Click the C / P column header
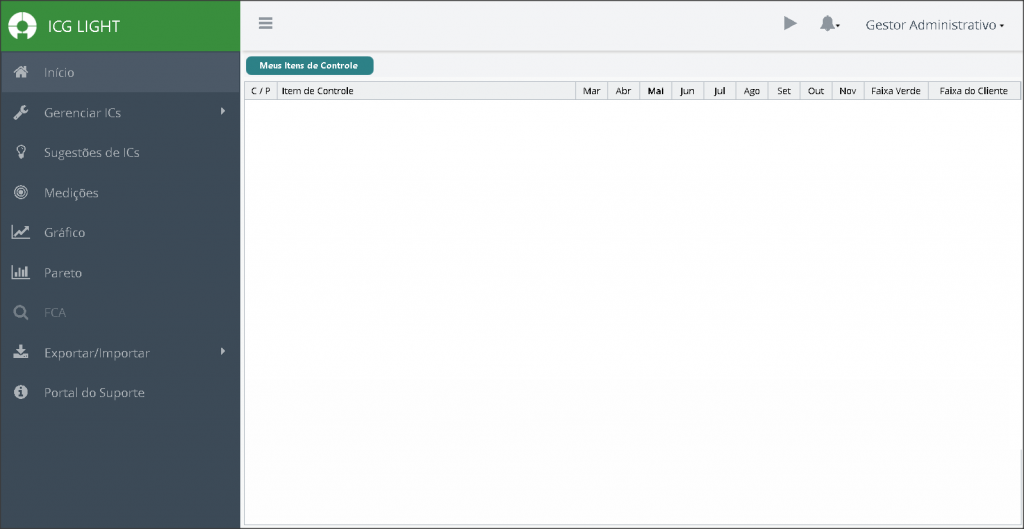Viewport: 1024px width, 529px height. (x=261, y=91)
